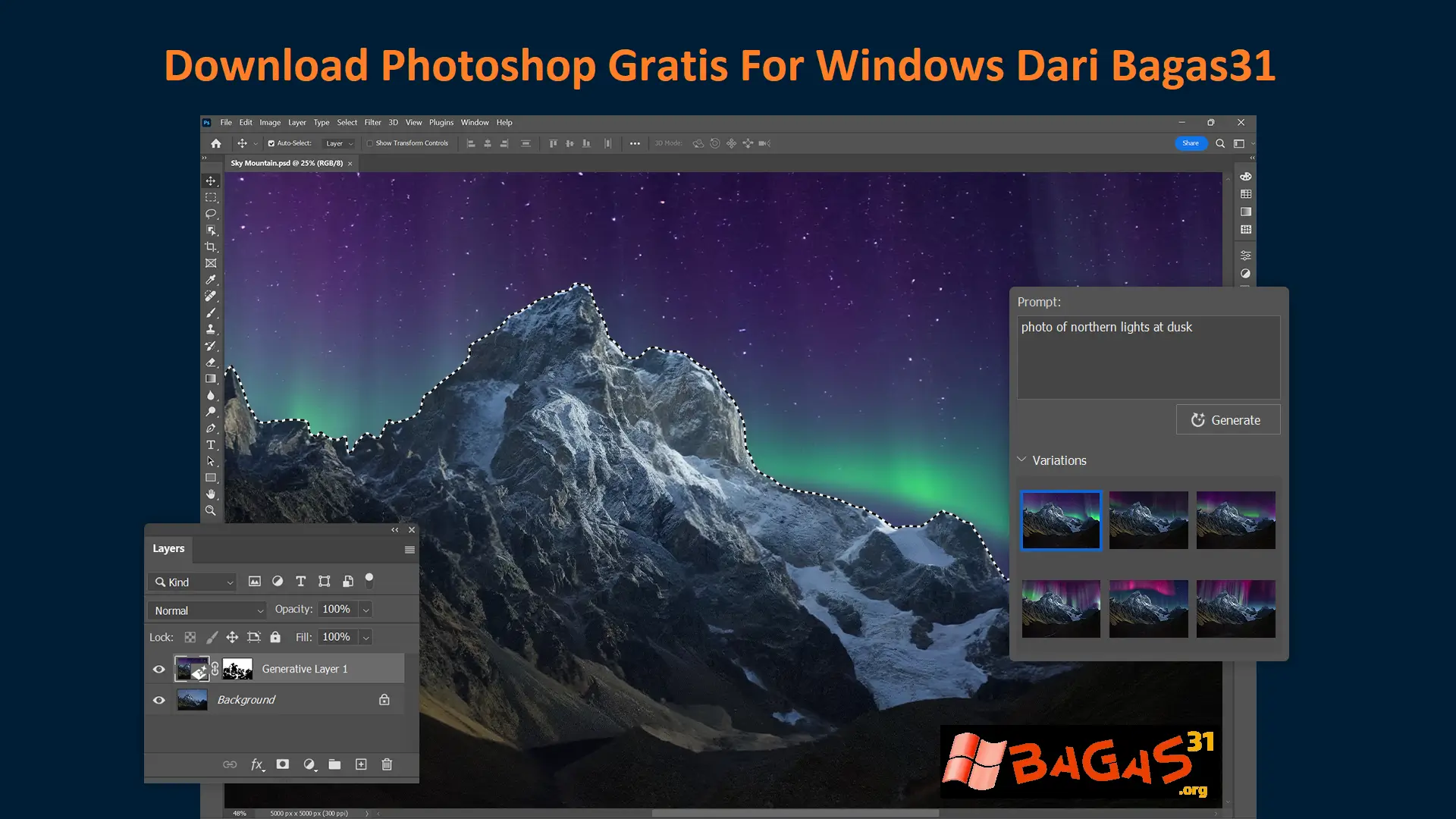
Task: Select the Sky Mountain.psd document tab
Action: (287, 163)
